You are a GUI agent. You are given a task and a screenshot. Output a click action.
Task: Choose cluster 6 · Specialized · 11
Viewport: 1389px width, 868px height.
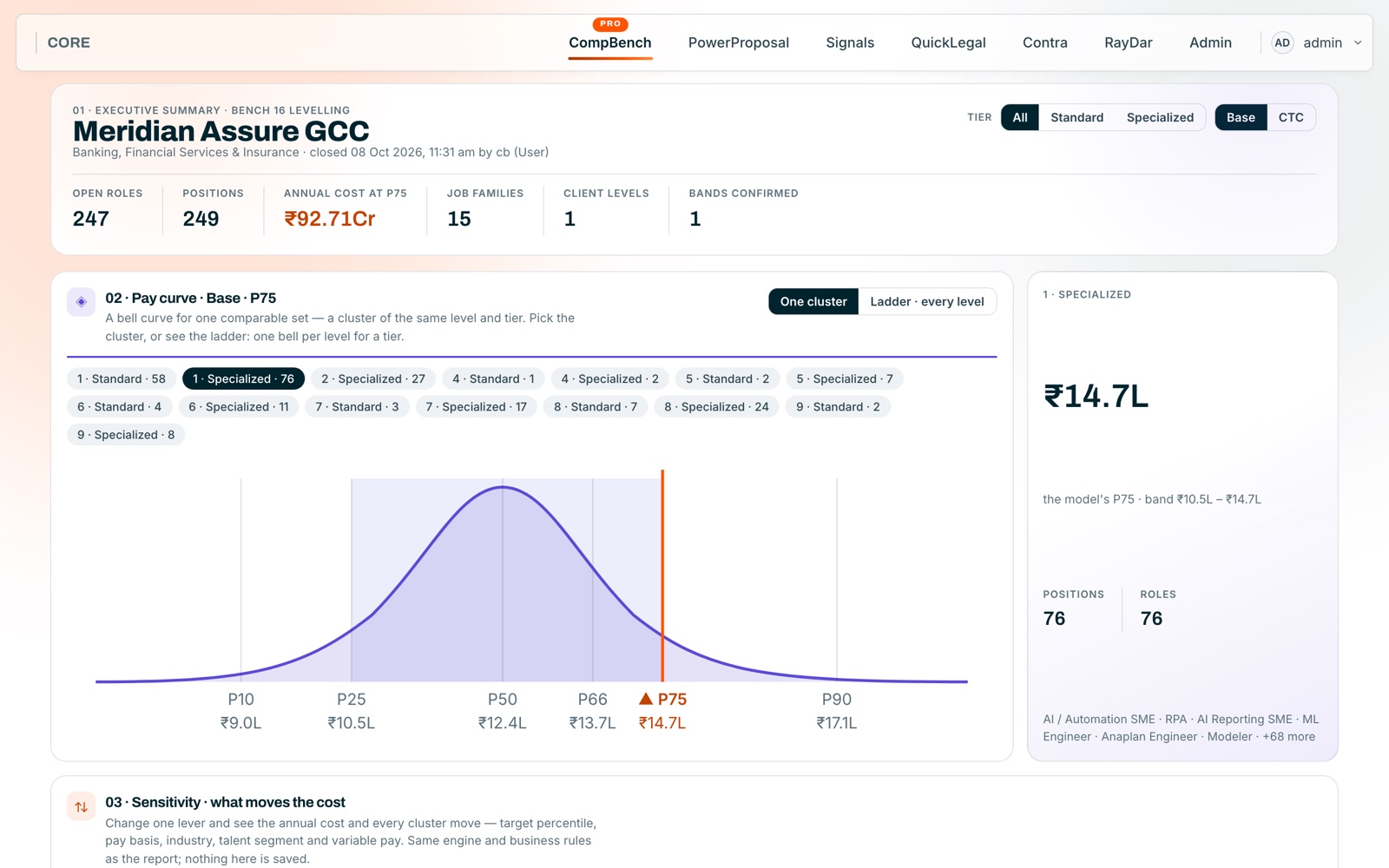coord(239,406)
